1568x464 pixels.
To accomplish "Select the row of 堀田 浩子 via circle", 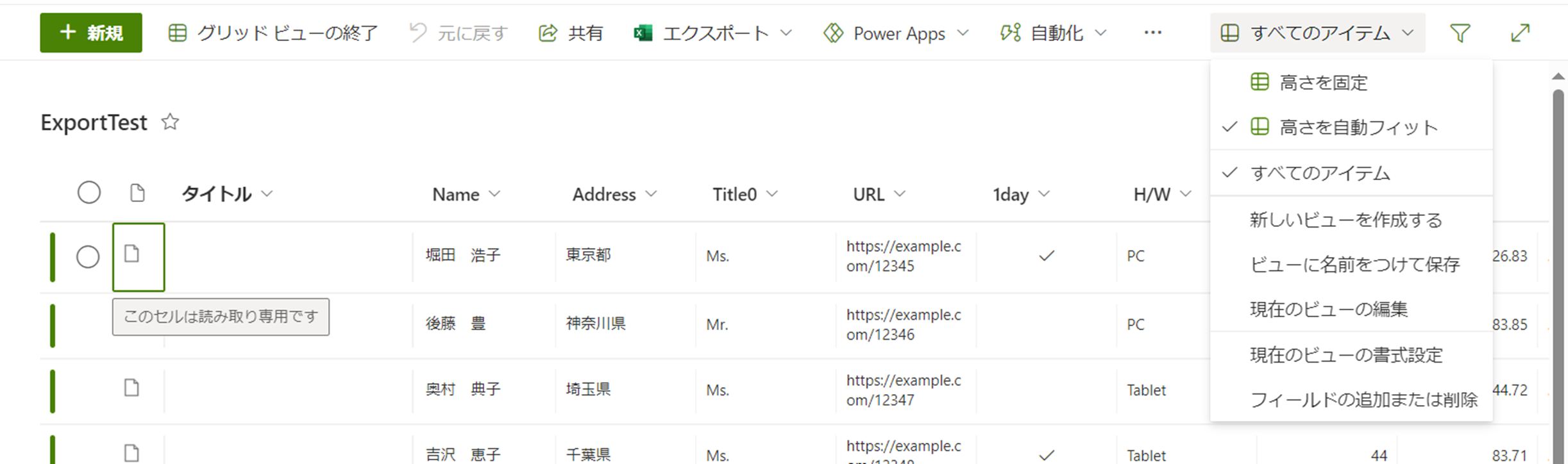I will [88, 256].
